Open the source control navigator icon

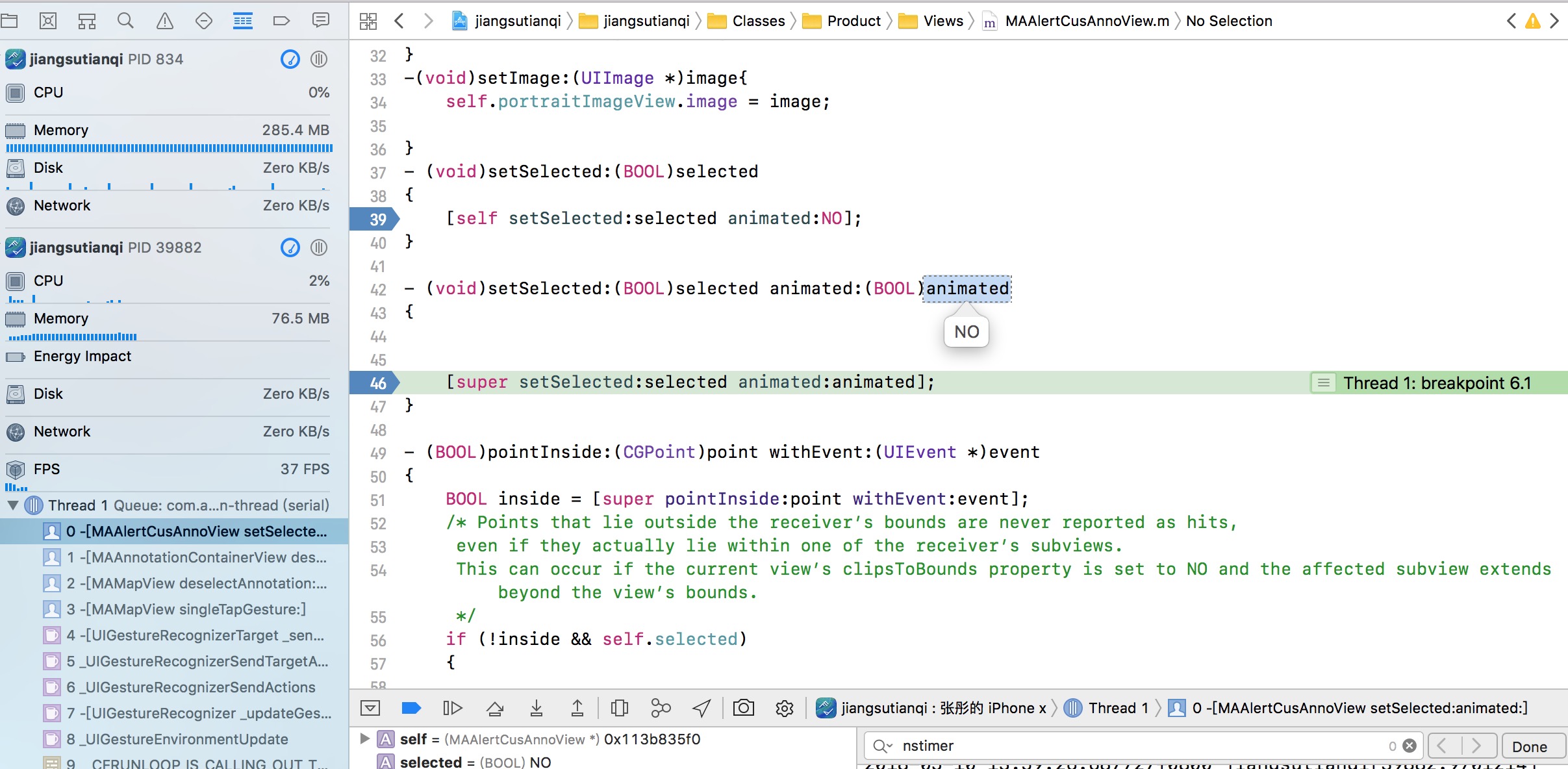tap(48, 21)
